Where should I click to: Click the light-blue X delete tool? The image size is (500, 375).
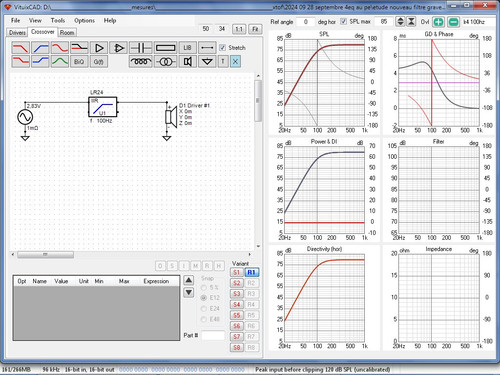tap(235, 61)
